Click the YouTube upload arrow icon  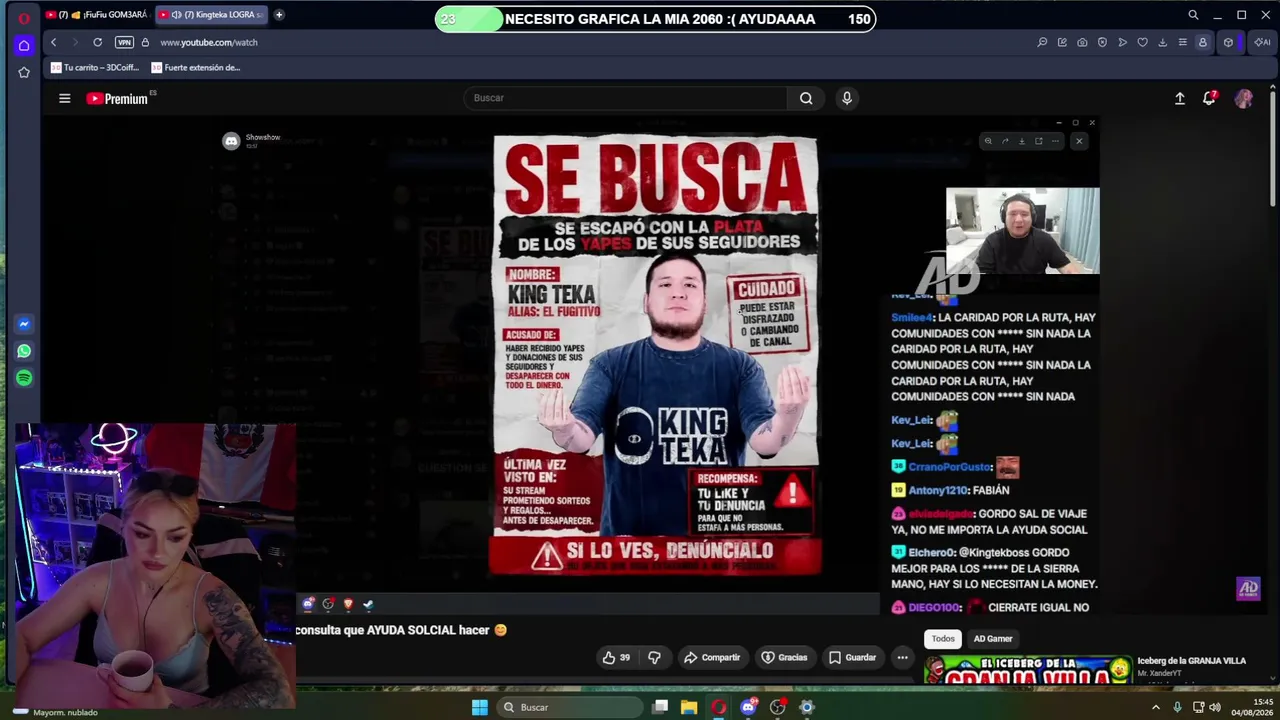[x=1180, y=98]
